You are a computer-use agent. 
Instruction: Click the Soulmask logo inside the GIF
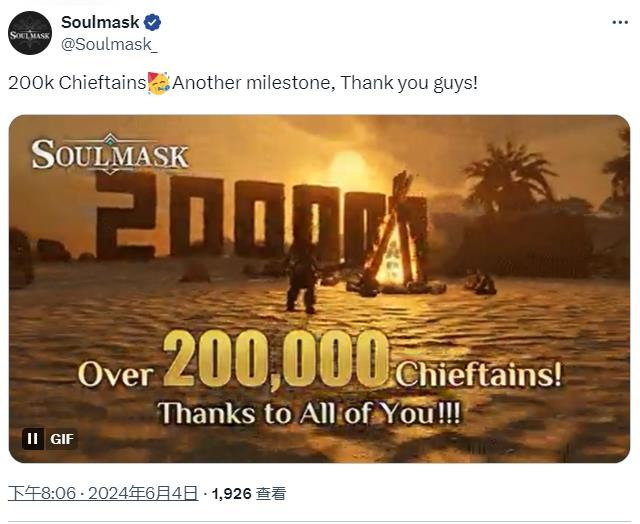[109, 155]
